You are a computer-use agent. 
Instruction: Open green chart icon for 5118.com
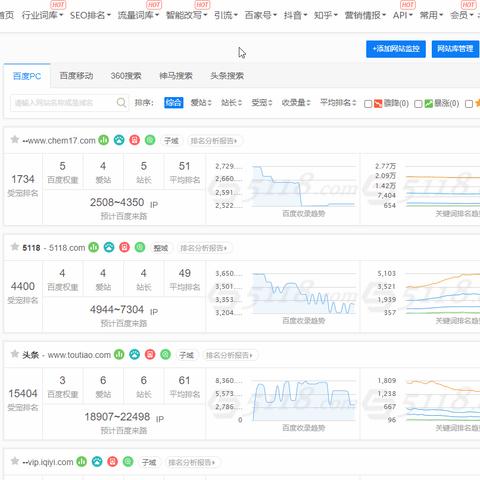pos(93,247)
